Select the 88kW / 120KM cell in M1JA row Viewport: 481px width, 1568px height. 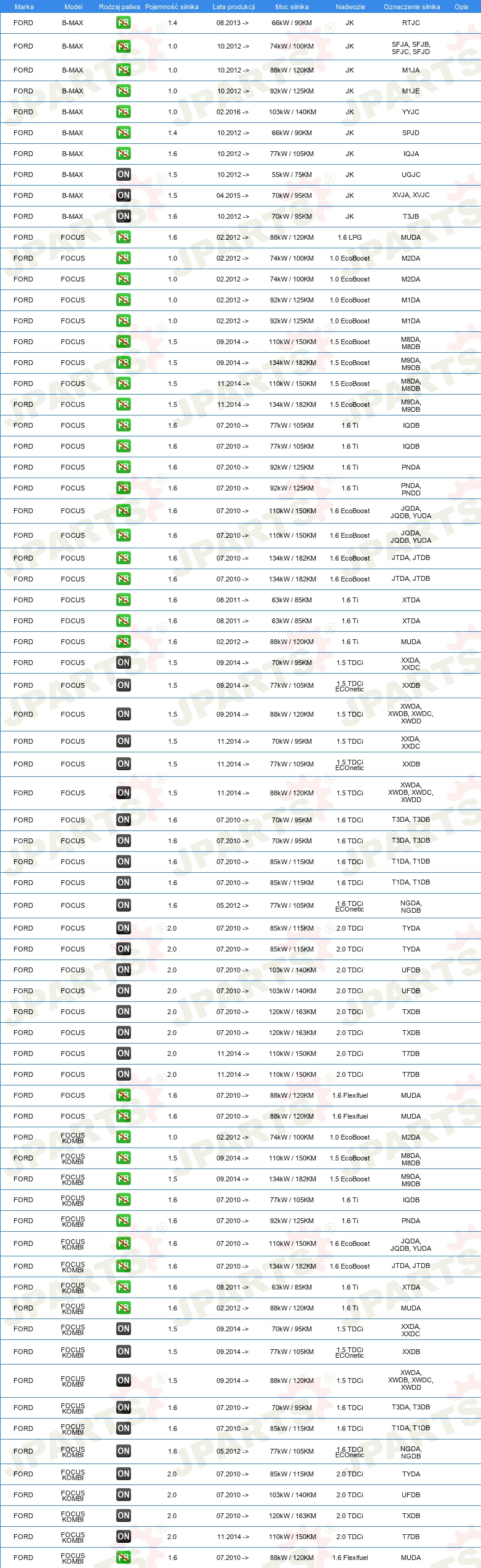pos(292,70)
